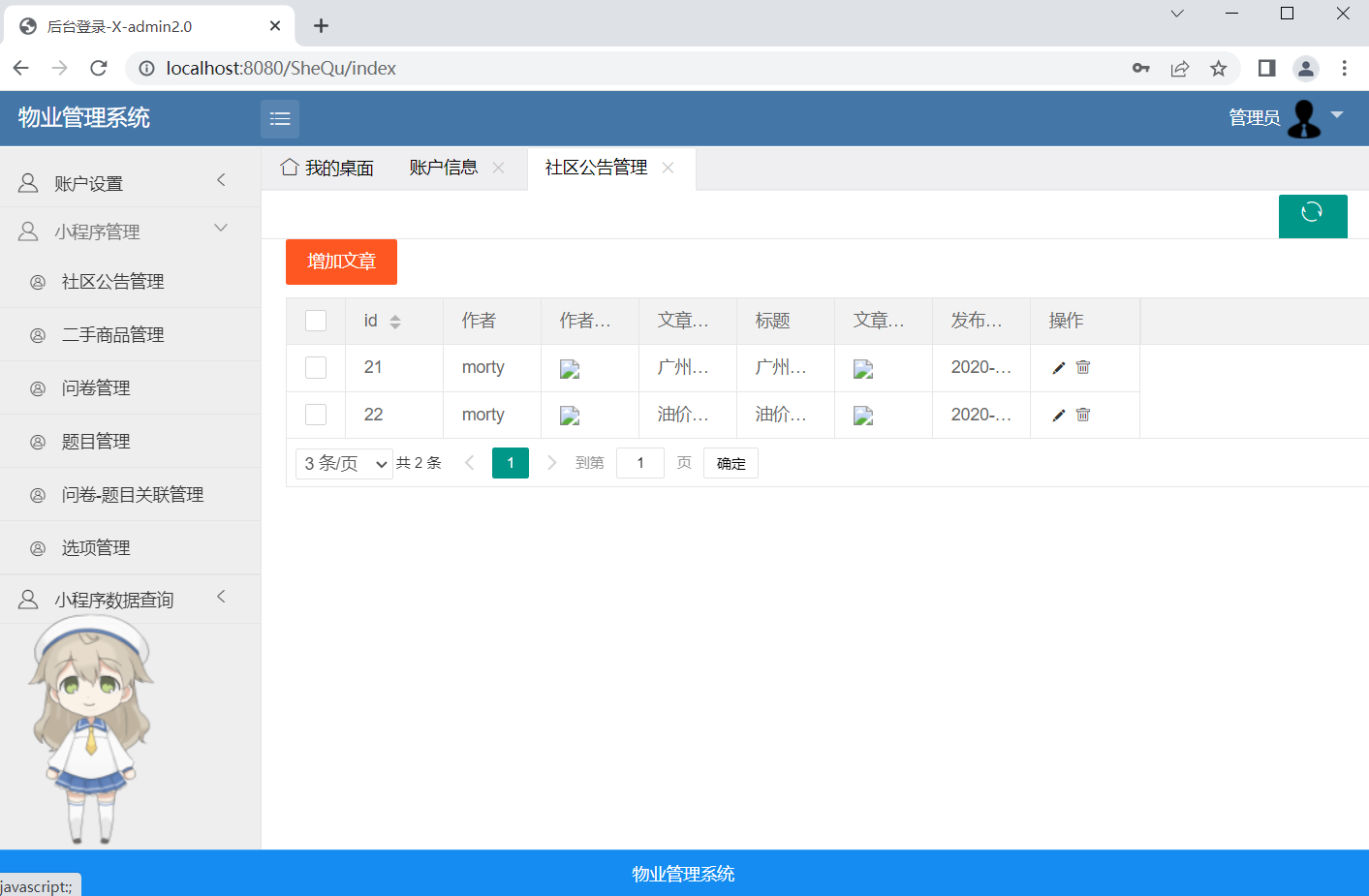
Task: Switch to the 账户信息 tab
Action: click(x=443, y=168)
